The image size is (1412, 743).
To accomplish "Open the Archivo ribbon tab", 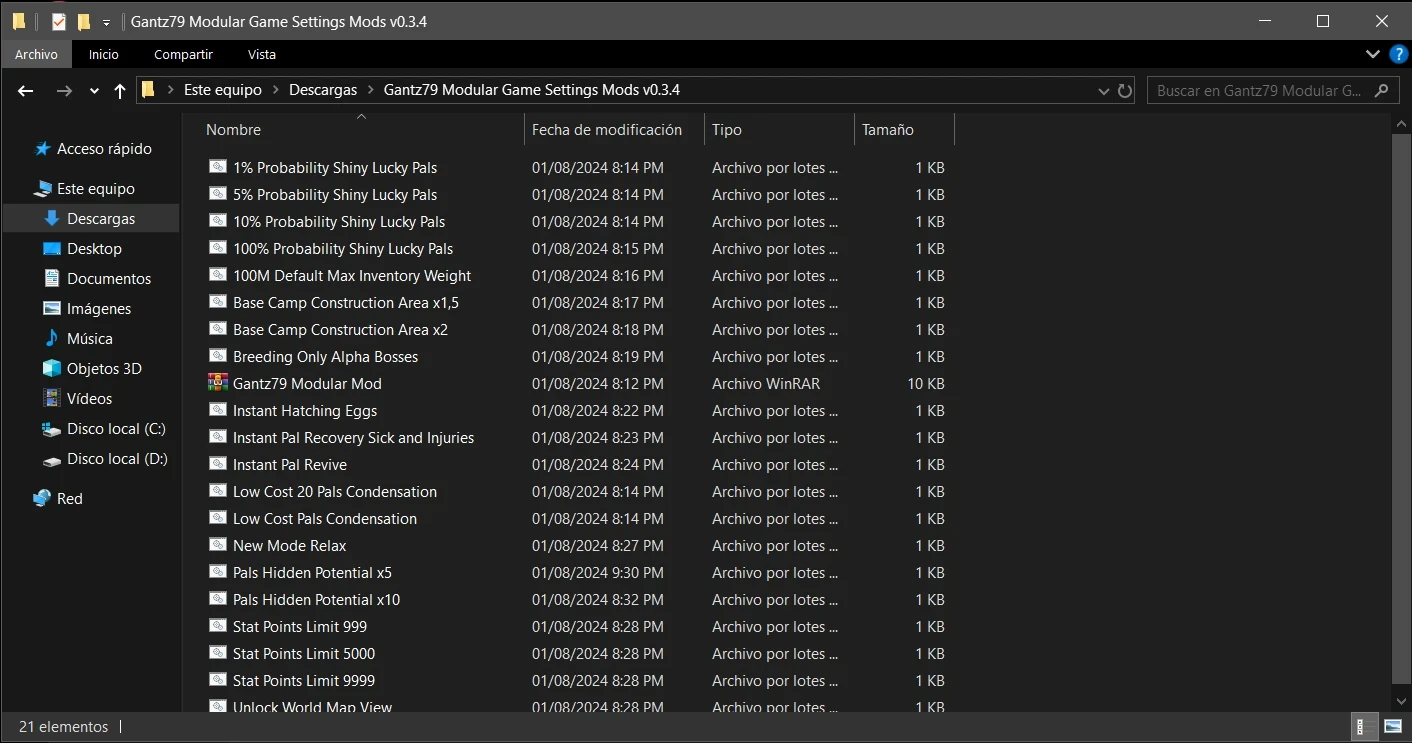I will tap(36, 54).
